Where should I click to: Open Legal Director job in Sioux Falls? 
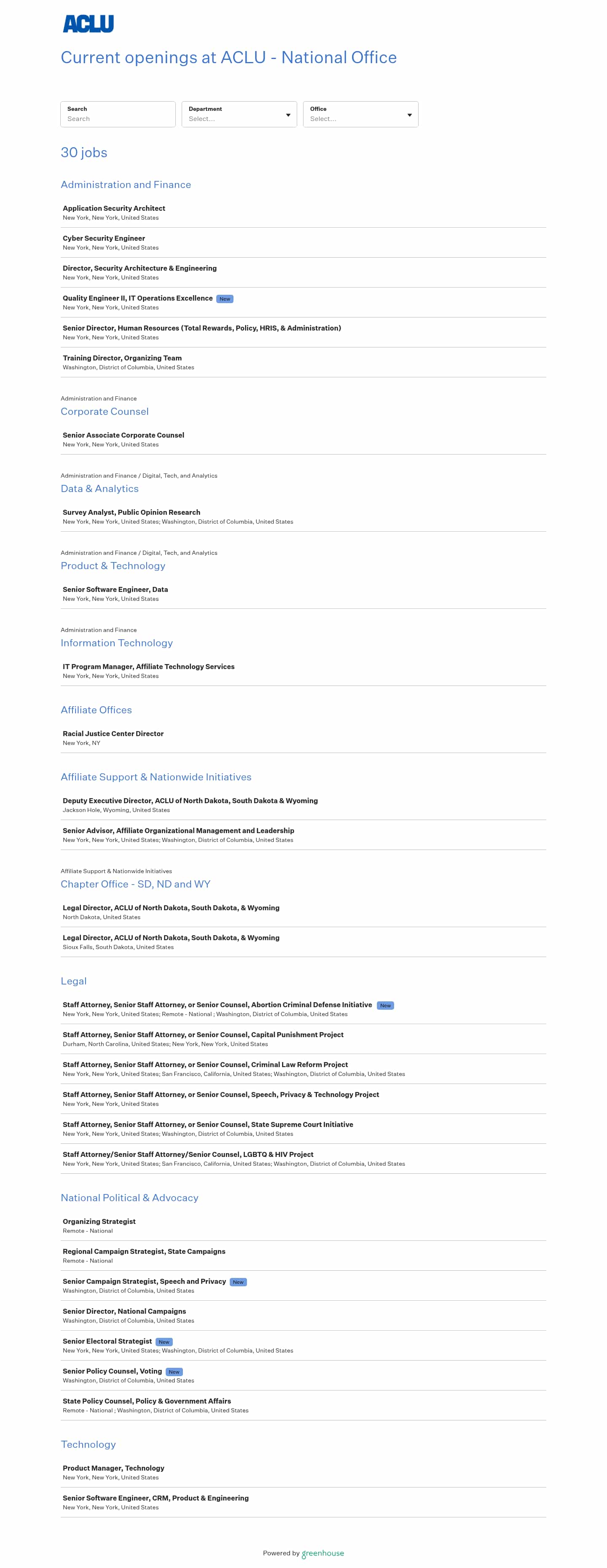tap(170, 937)
